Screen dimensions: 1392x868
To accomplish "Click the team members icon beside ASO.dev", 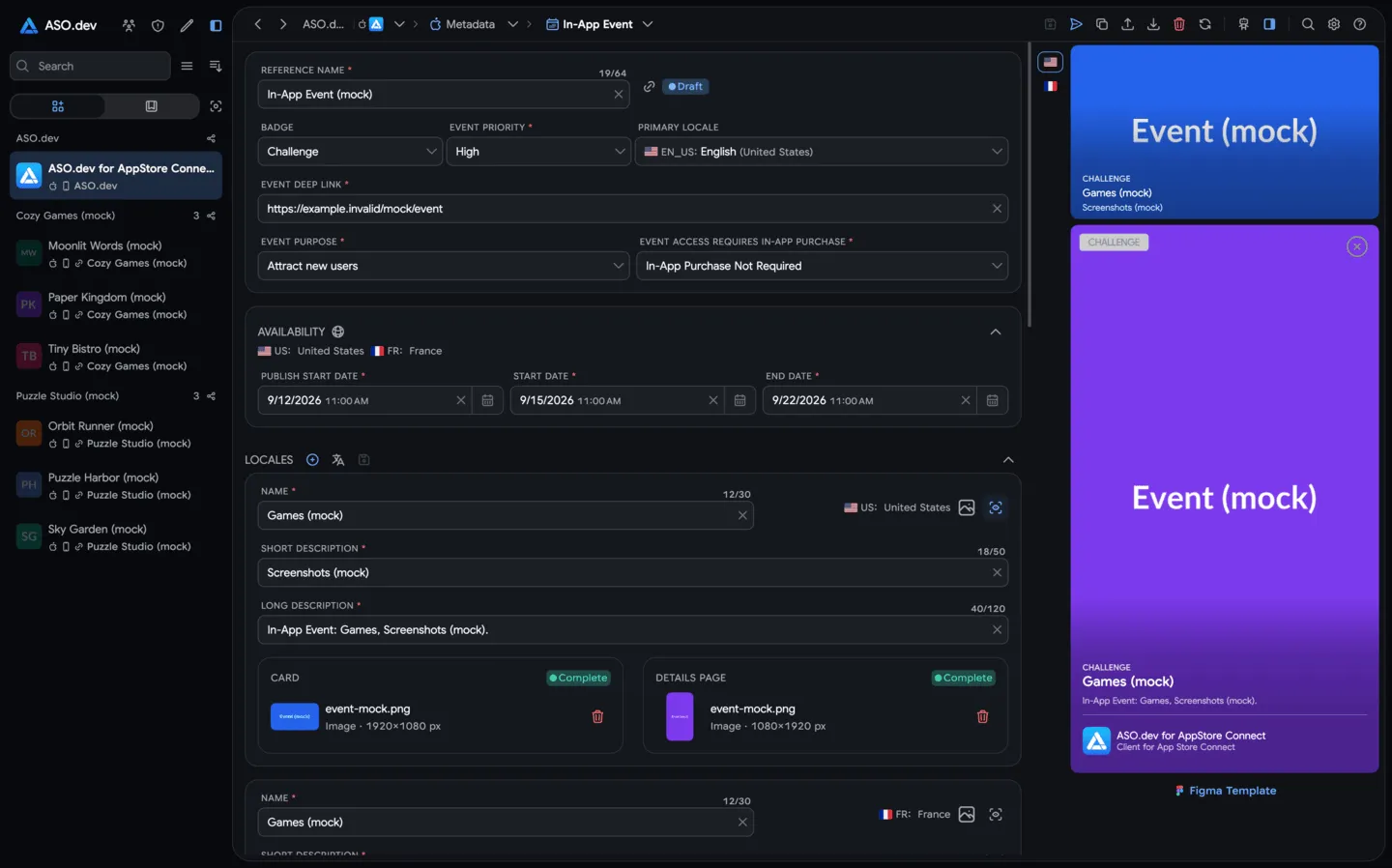I will [x=129, y=25].
